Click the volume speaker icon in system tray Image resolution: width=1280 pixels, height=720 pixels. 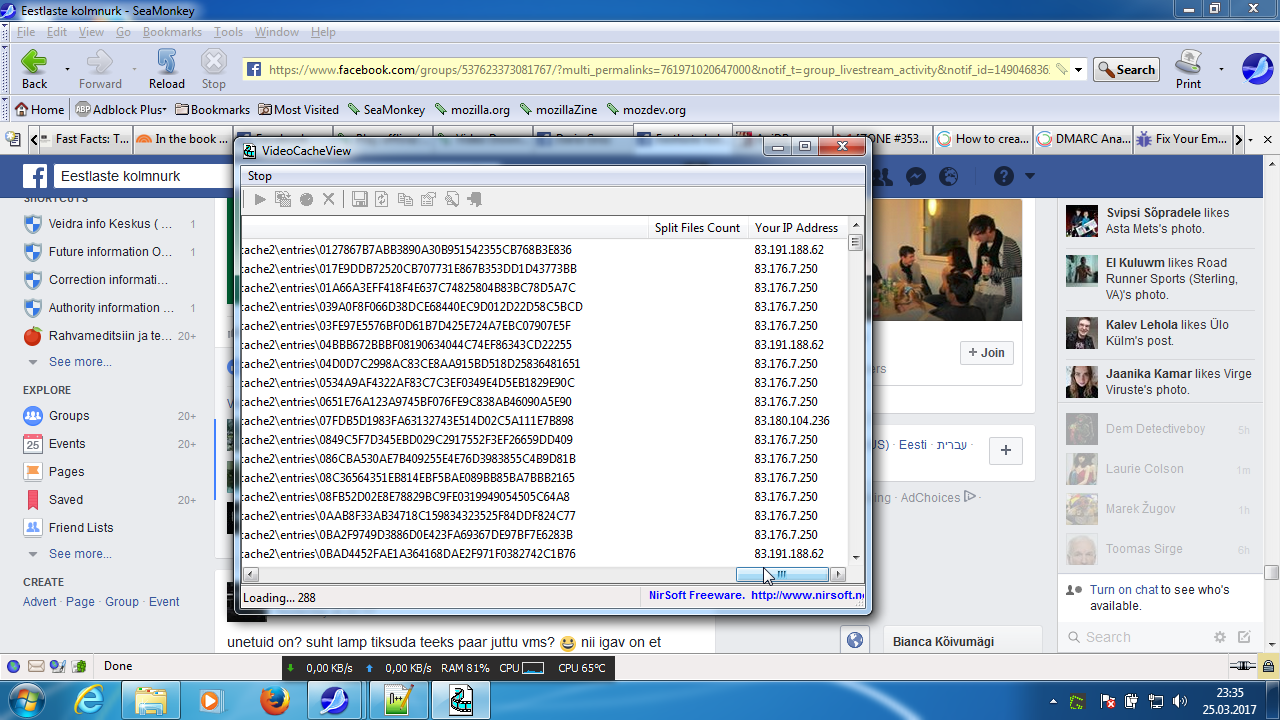(x=1180, y=701)
